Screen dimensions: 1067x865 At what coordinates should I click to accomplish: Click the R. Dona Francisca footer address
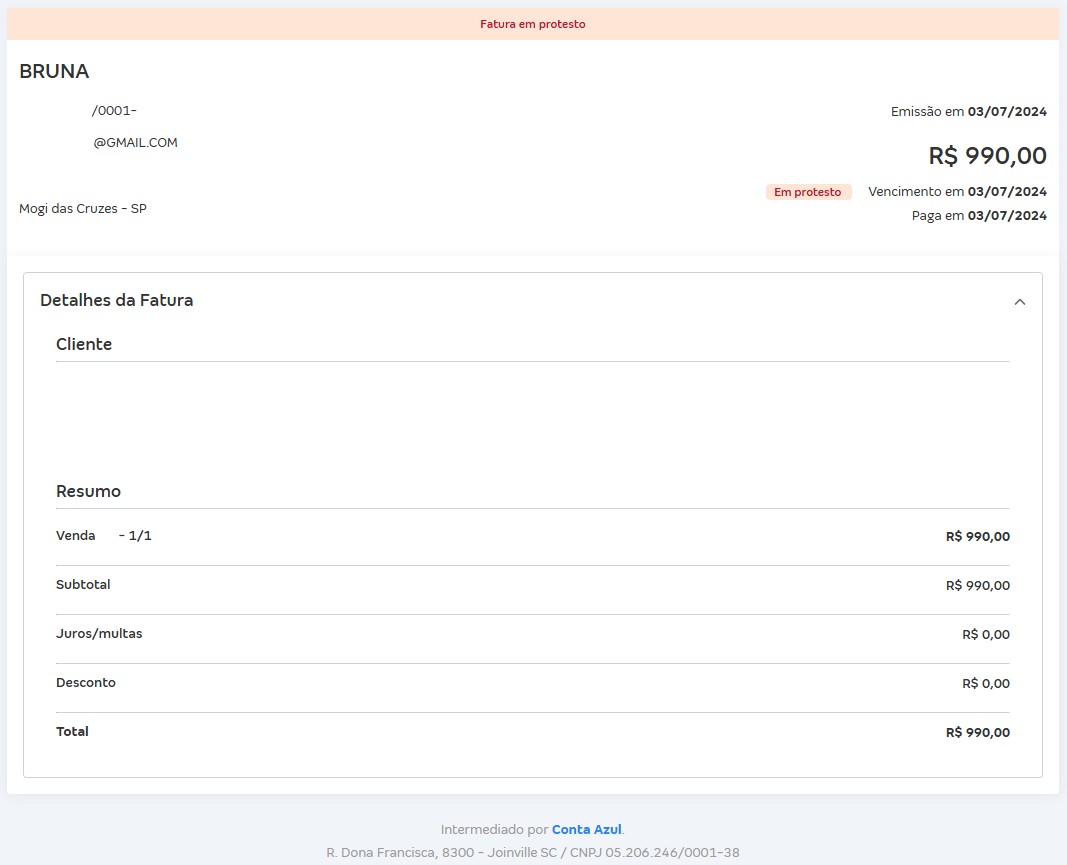(x=532, y=853)
